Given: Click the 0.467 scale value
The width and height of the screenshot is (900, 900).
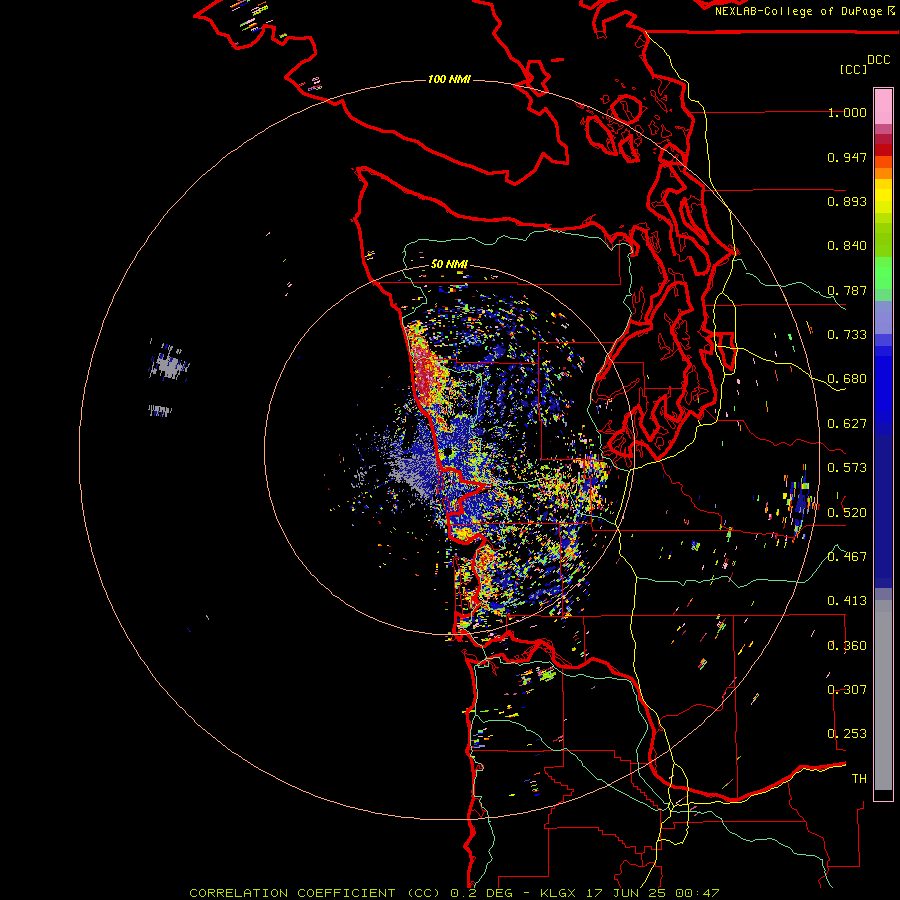Looking at the screenshot, I should tap(847, 557).
